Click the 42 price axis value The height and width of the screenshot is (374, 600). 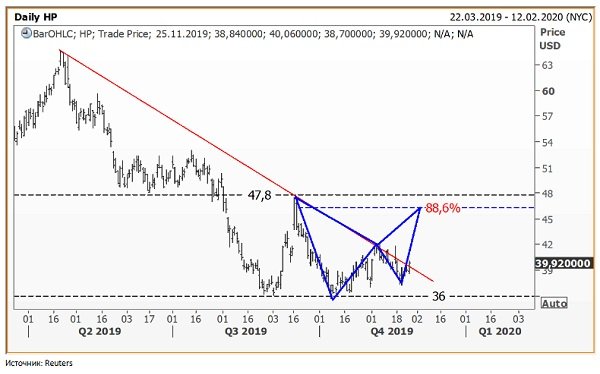(x=547, y=244)
